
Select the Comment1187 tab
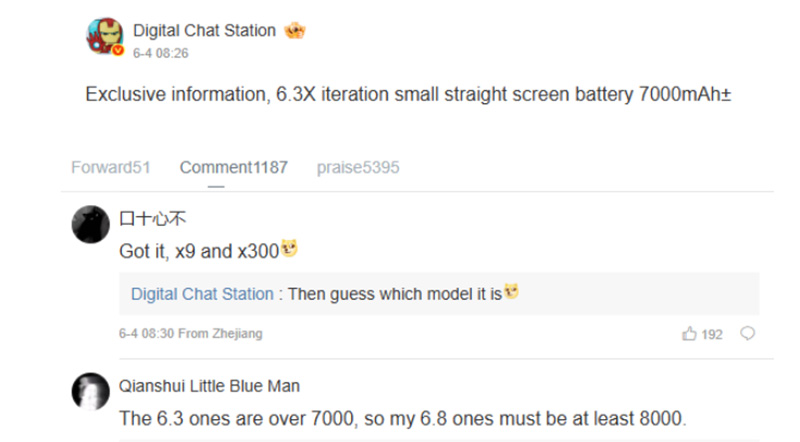coord(233,167)
